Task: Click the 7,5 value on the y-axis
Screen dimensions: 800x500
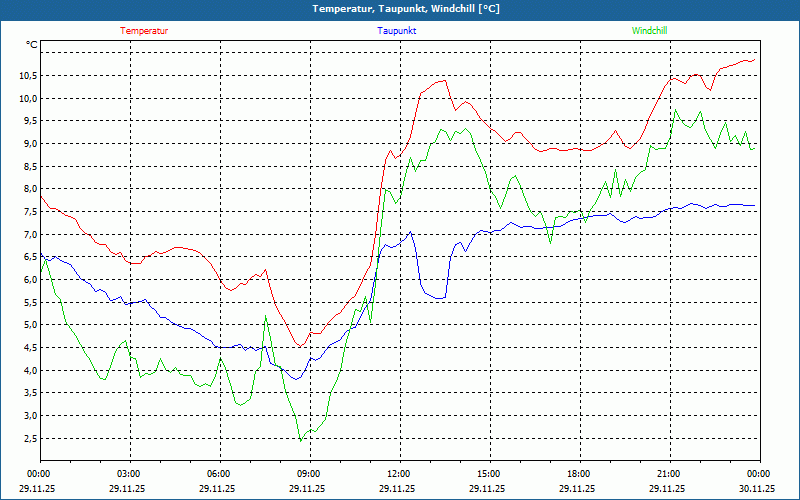Action: [29, 212]
